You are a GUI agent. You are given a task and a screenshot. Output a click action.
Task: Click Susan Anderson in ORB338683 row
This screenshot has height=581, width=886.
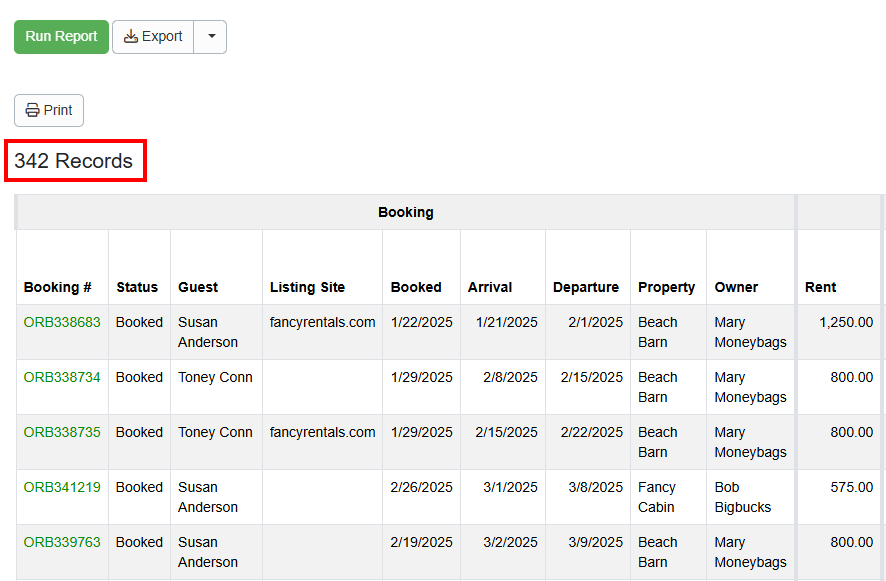click(208, 332)
